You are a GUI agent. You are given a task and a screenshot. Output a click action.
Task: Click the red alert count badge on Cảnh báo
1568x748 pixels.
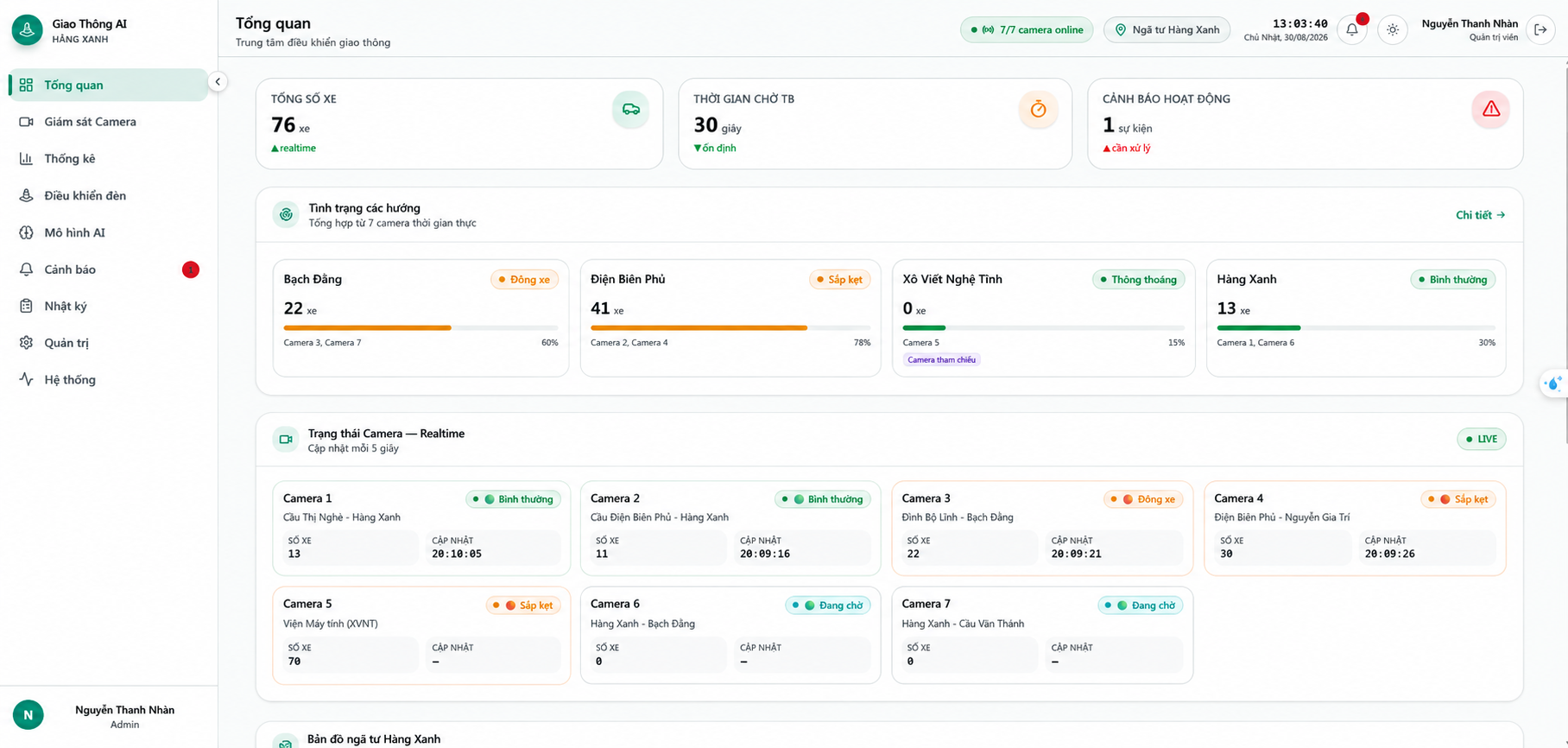point(191,269)
